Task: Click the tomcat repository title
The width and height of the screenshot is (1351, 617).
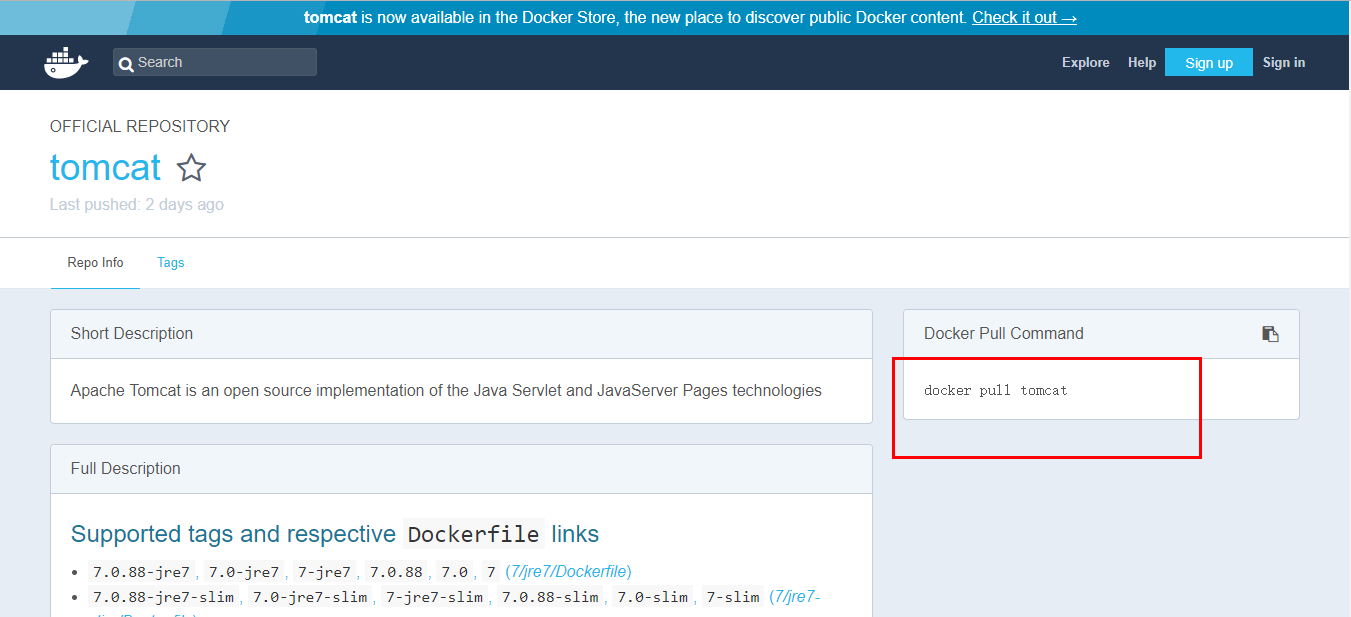Action: (x=105, y=167)
